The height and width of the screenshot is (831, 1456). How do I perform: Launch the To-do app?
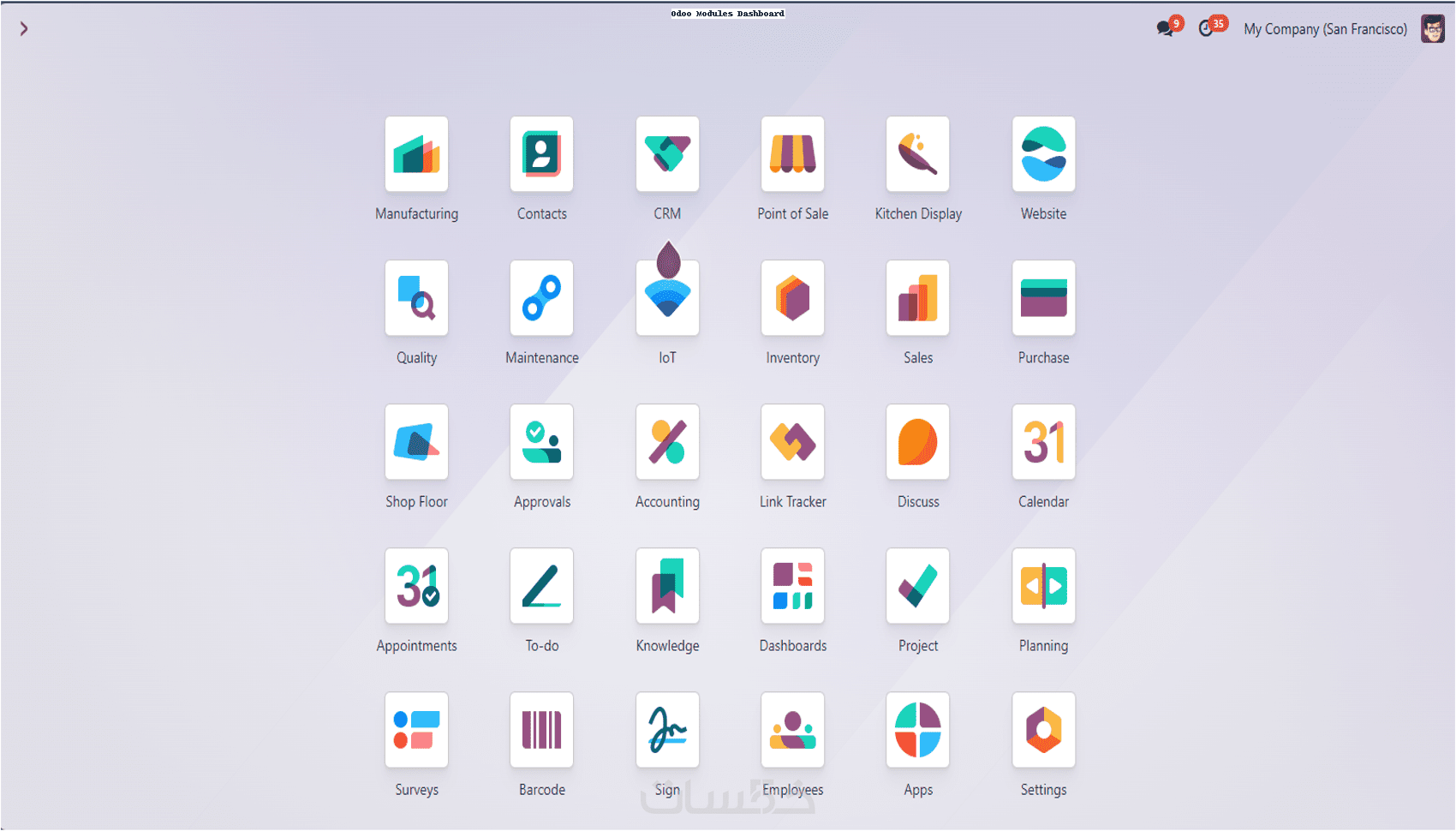(541, 586)
